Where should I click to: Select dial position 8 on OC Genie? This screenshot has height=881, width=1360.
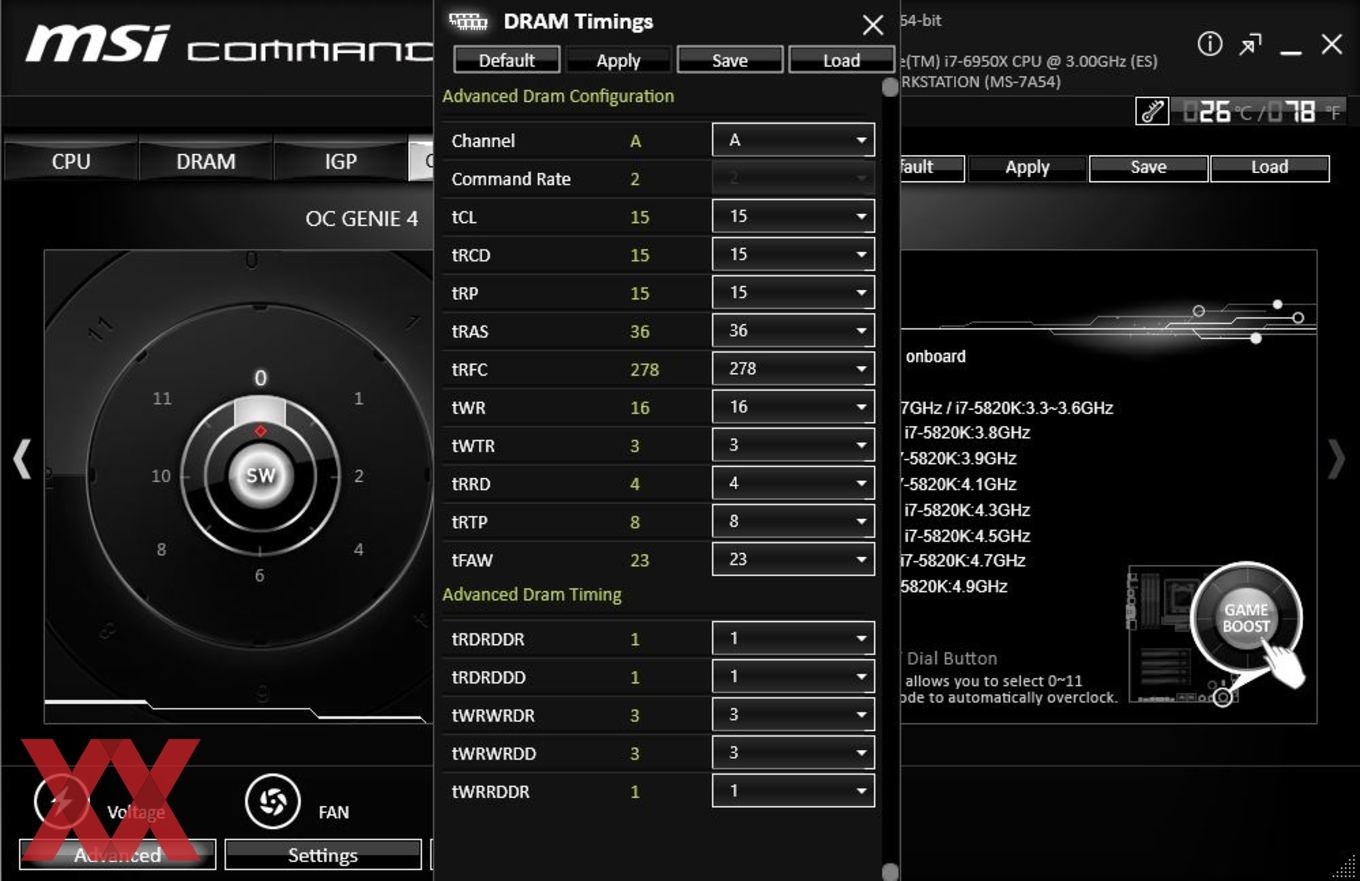[x=161, y=549]
